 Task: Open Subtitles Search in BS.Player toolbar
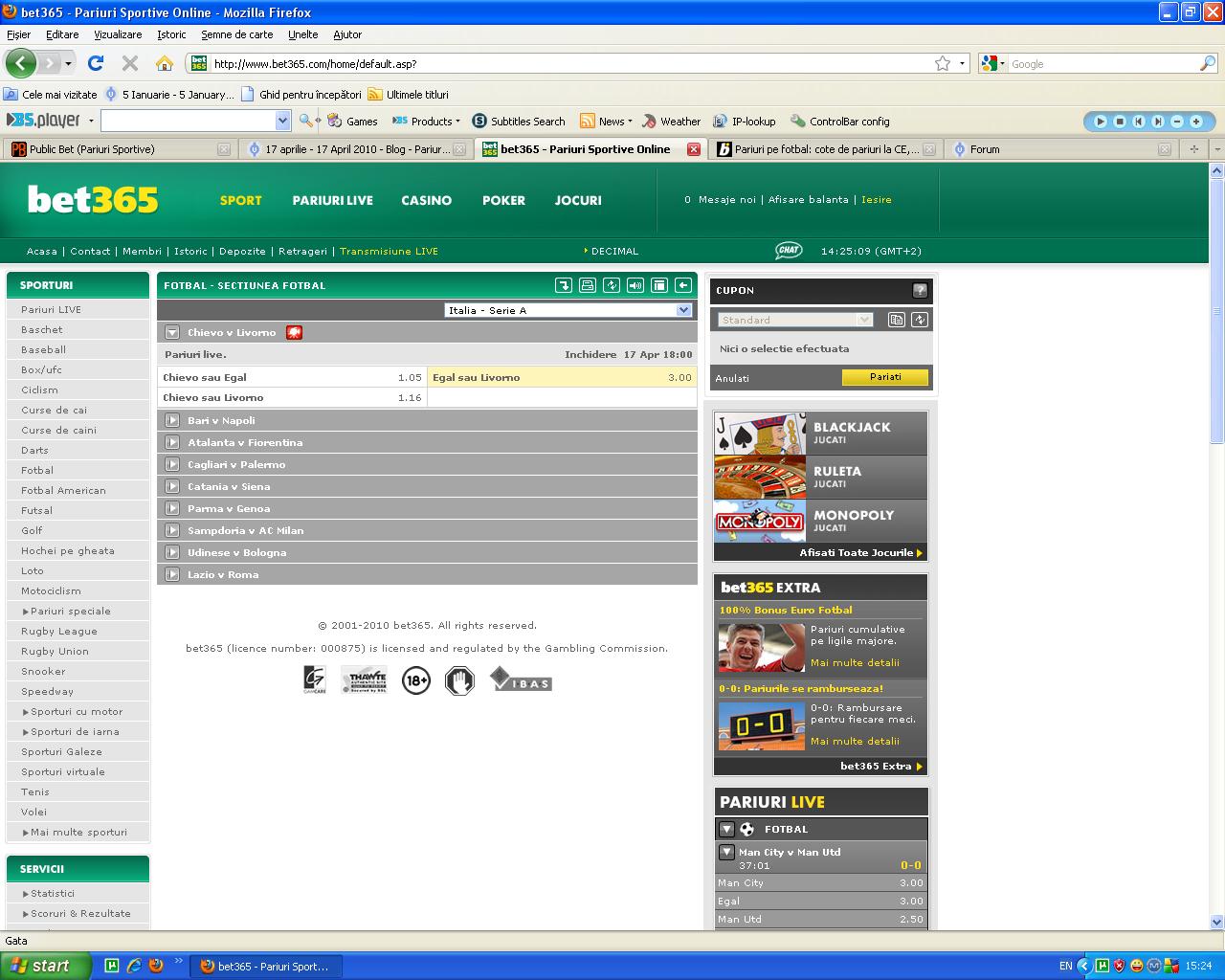click(x=519, y=122)
